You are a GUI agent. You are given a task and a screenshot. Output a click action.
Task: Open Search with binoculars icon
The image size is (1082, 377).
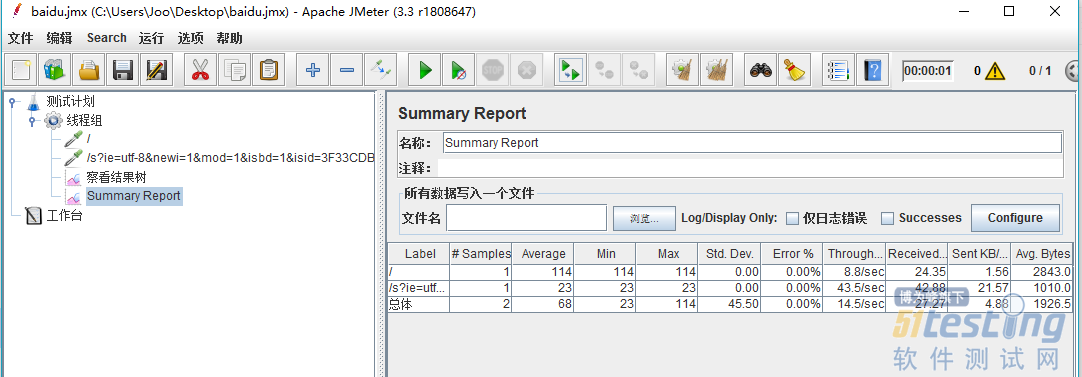coord(761,70)
